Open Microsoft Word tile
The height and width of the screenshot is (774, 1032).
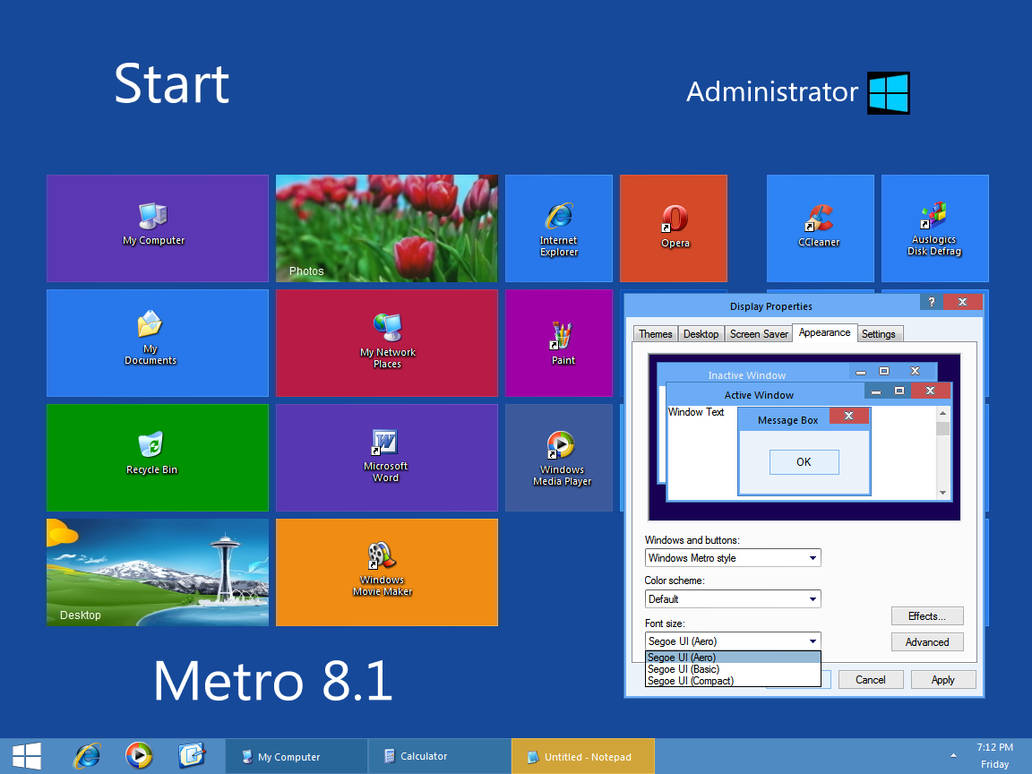click(x=386, y=457)
